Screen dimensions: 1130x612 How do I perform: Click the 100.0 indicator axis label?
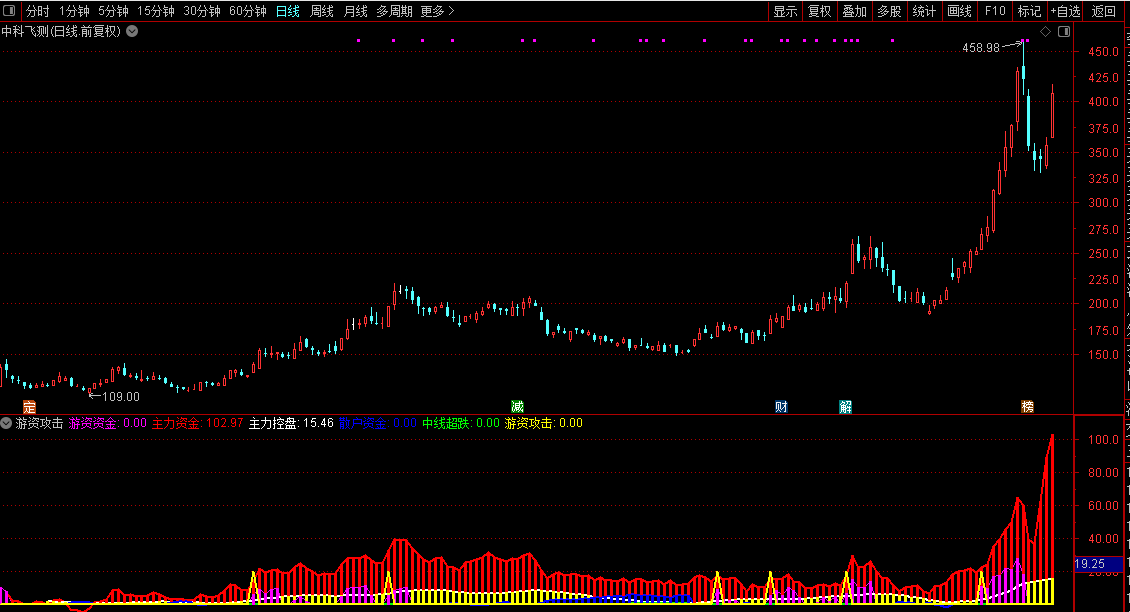(1103, 439)
